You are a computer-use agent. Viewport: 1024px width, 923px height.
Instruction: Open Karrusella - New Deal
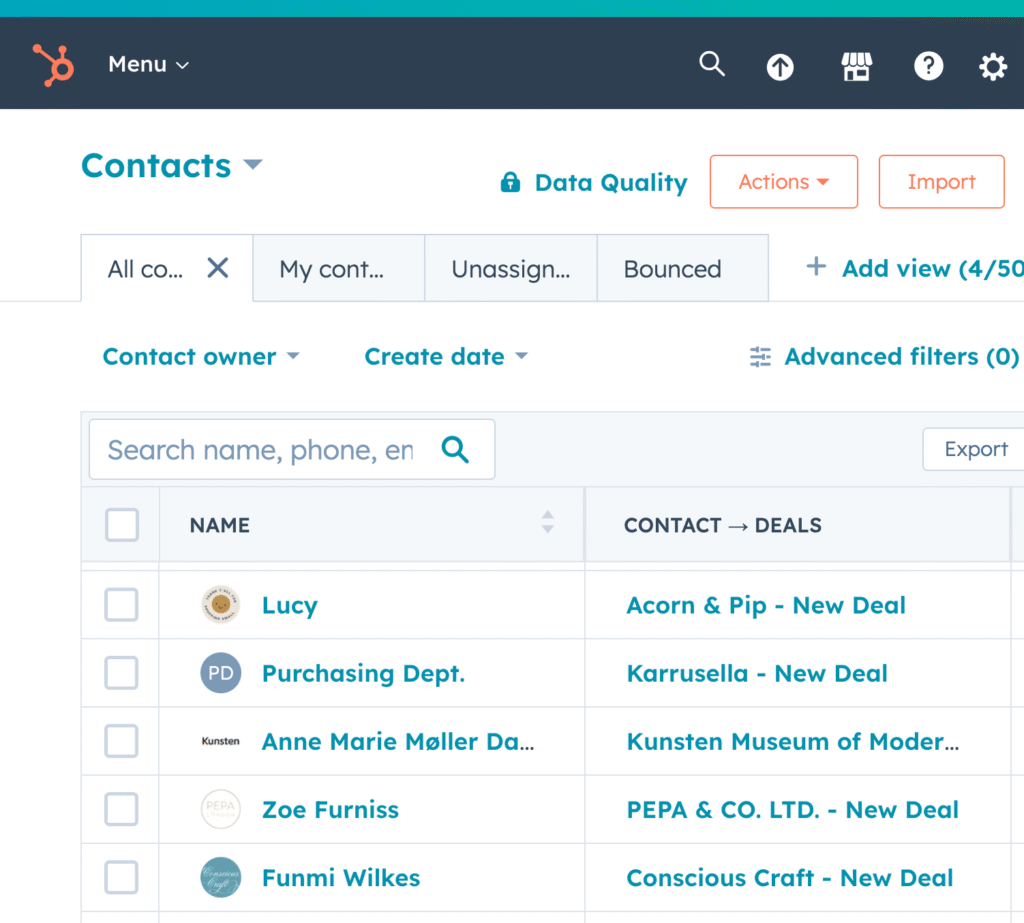(757, 673)
